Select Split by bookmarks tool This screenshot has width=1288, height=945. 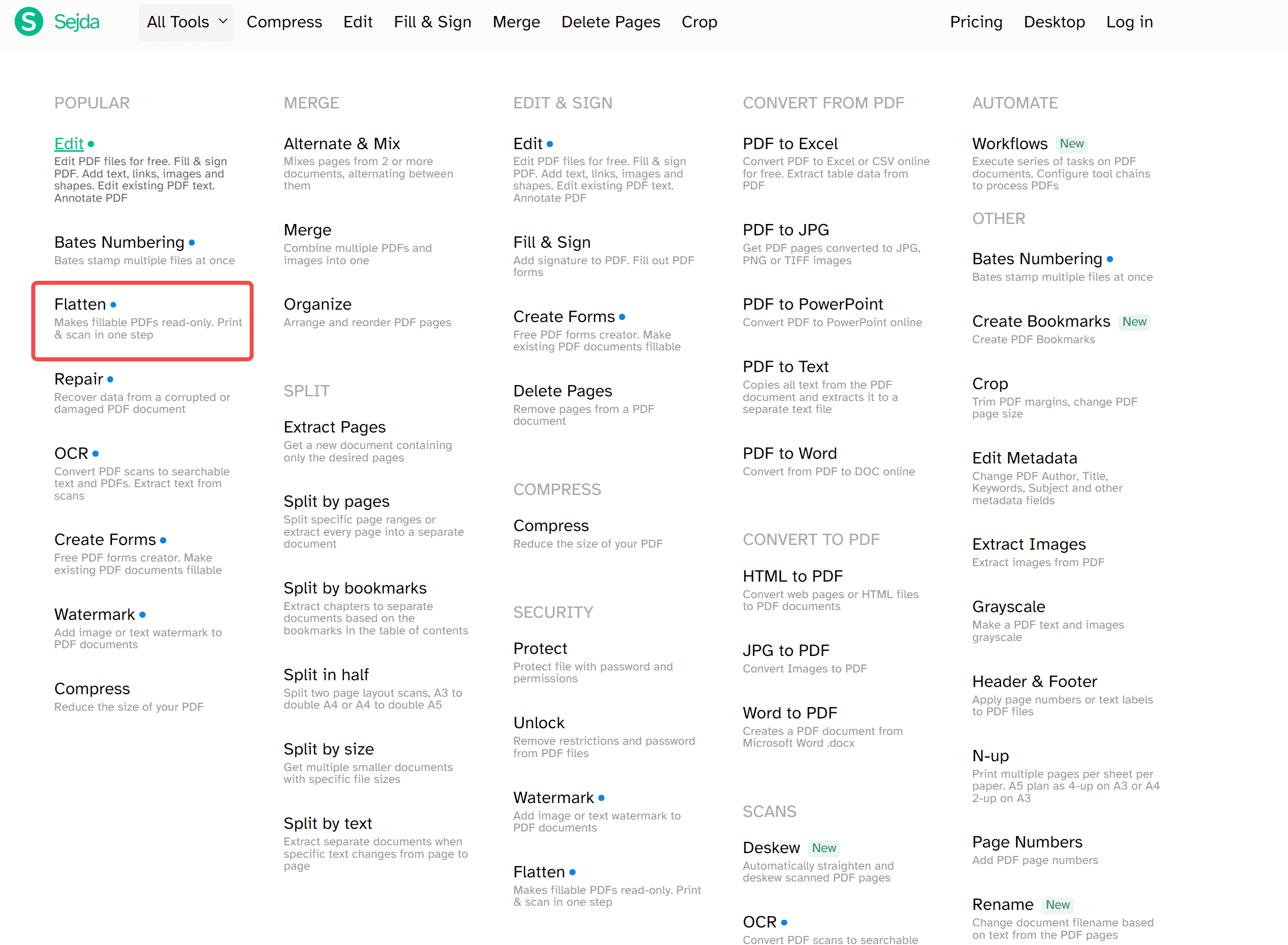[355, 588]
